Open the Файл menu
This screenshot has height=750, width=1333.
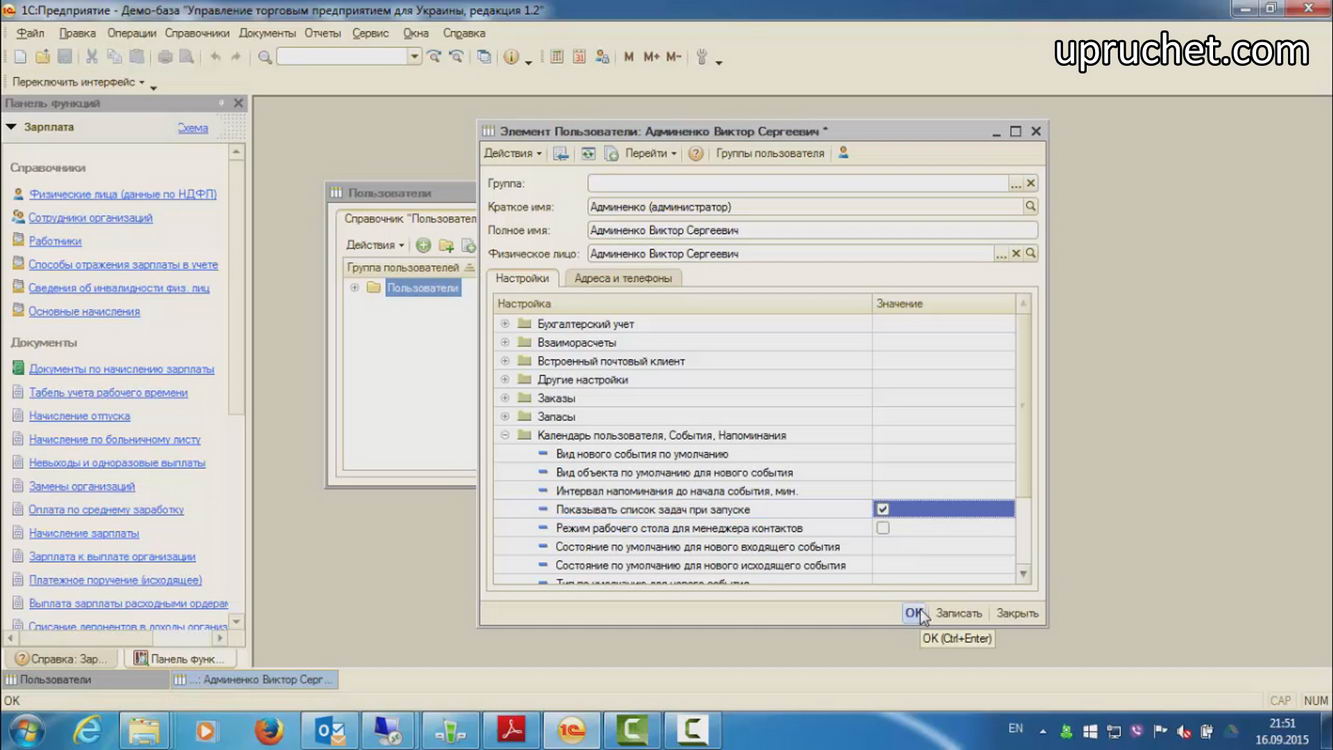[30, 33]
